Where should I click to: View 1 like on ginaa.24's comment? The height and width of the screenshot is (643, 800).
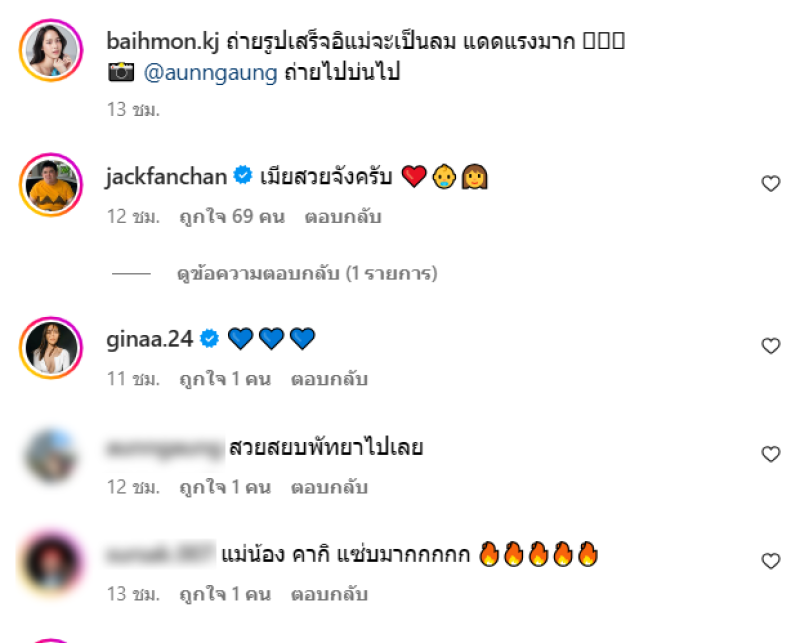click(225, 379)
